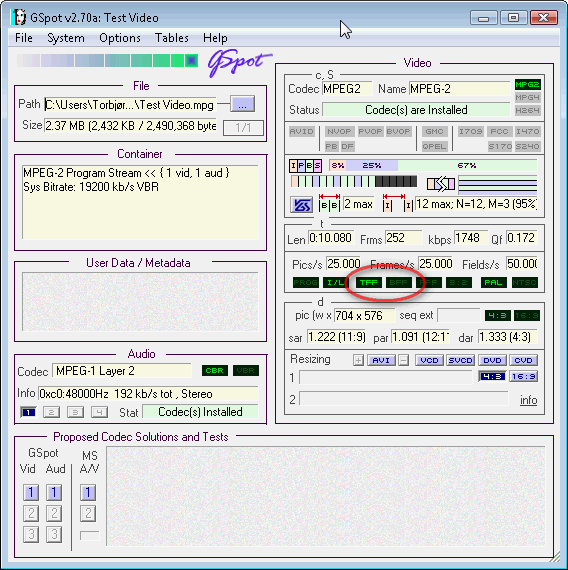The height and width of the screenshot is (570, 568).
Task: Open the Help menu
Action: 215,38
